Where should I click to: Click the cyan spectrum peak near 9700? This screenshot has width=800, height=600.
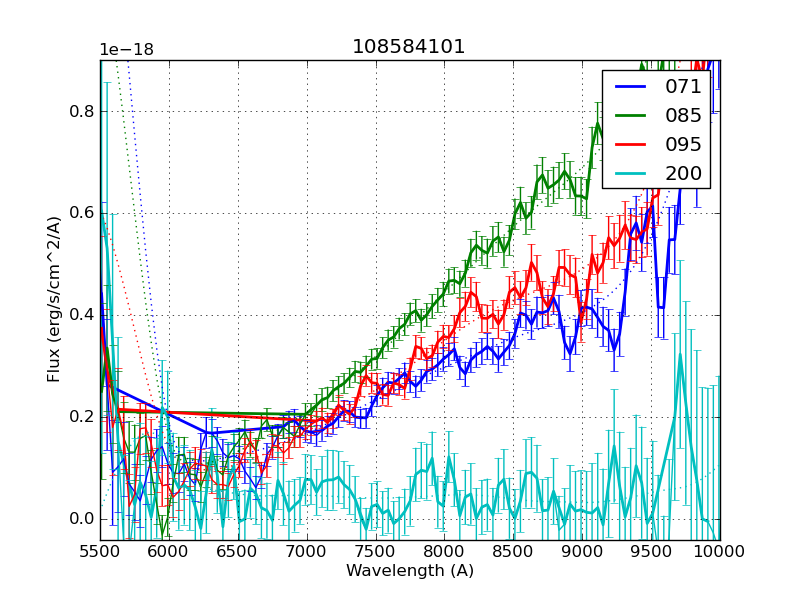(680, 358)
